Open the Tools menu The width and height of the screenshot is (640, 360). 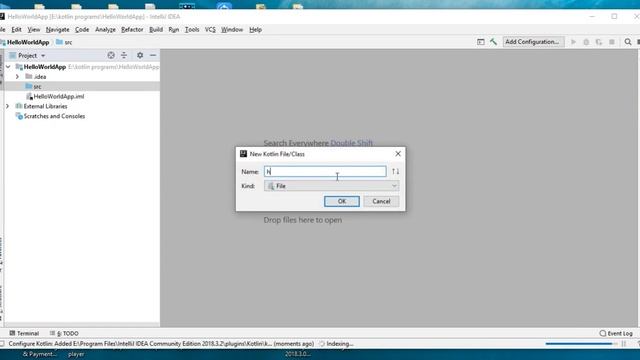(192, 29)
